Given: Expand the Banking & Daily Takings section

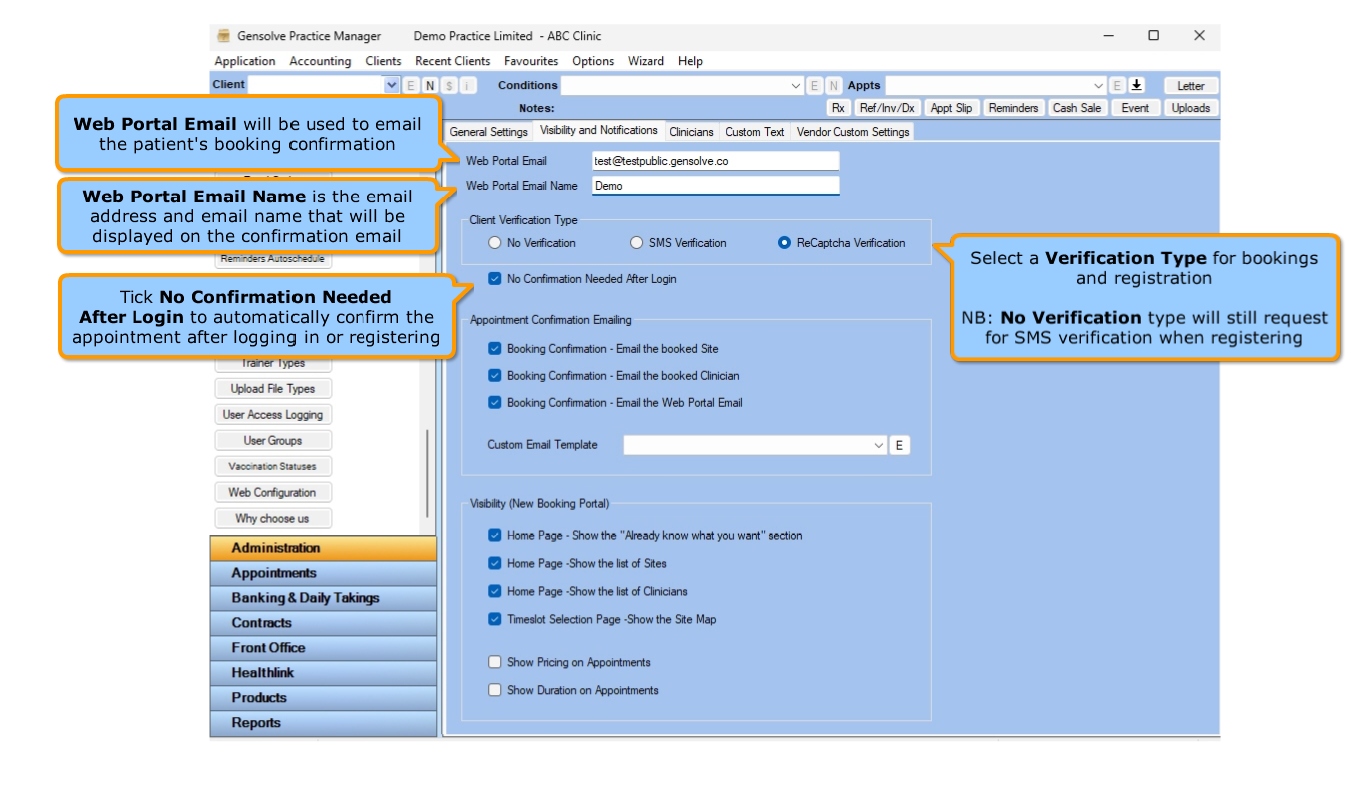Looking at the screenshot, I should pos(323,598).
